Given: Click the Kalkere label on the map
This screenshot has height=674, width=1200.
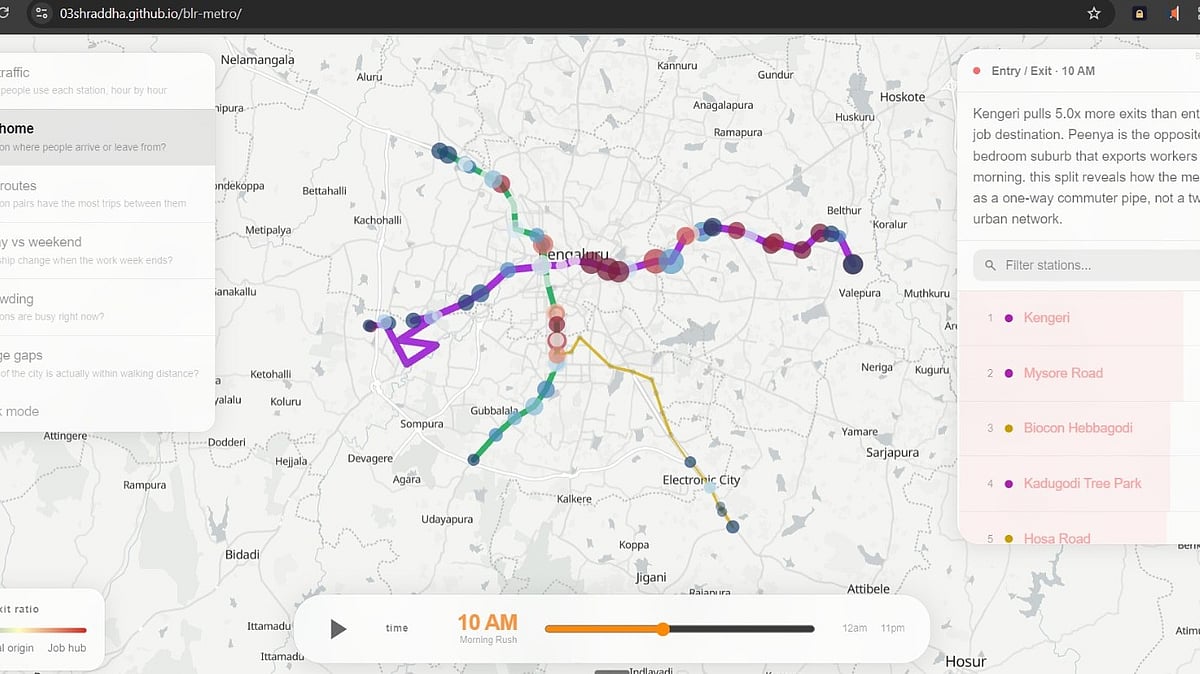Looking at the screenshot, I should tap(574, 498).
